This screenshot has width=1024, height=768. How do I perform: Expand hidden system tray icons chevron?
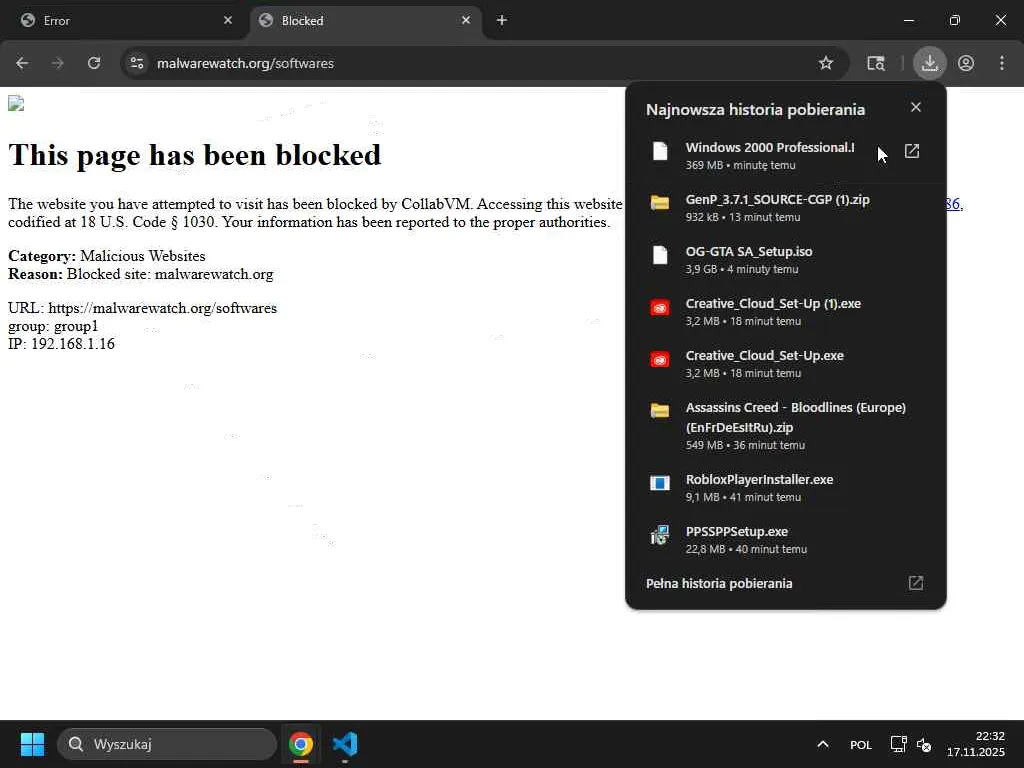[x=823, y=744]
